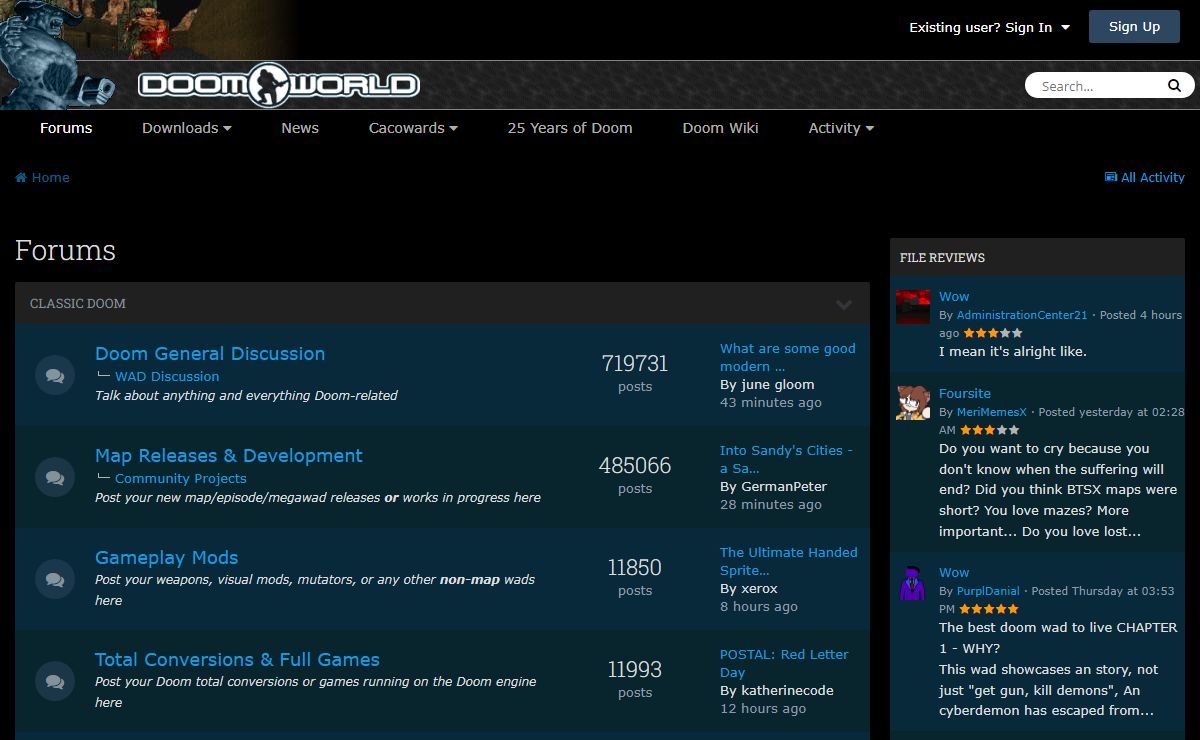This screenshot has height=740, width=1200.
Task: Open 'POSTAL: Red Letter Day' topic
Action: (784, 663)
